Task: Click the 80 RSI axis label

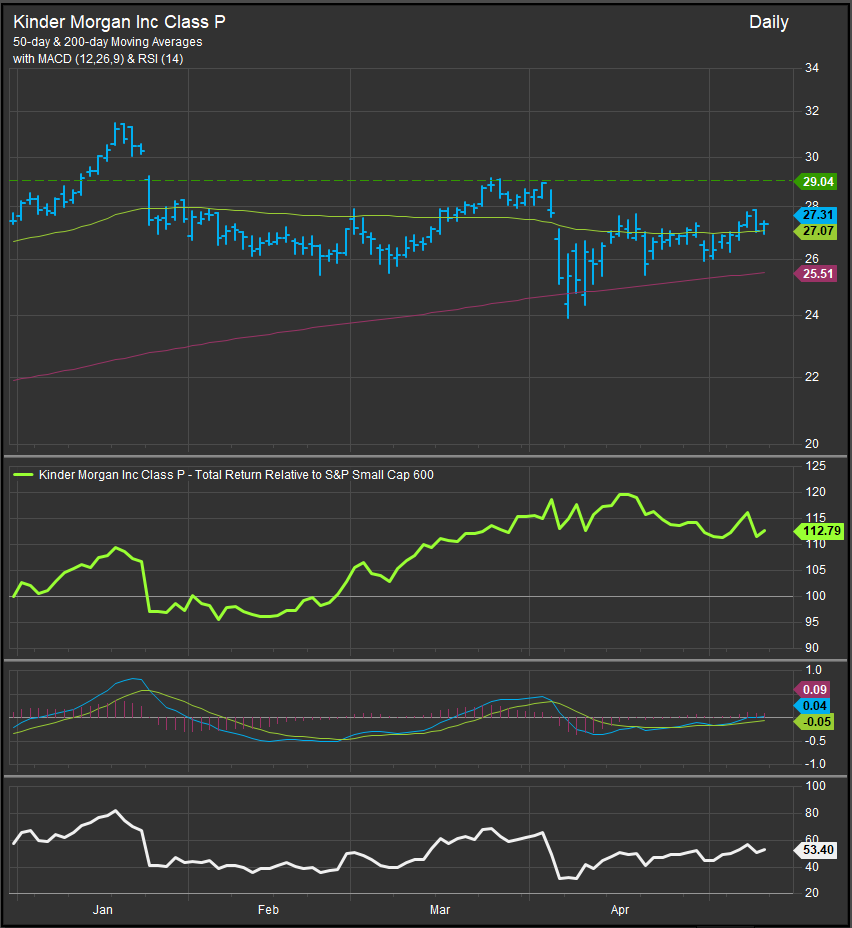Action: click(812, 813)
